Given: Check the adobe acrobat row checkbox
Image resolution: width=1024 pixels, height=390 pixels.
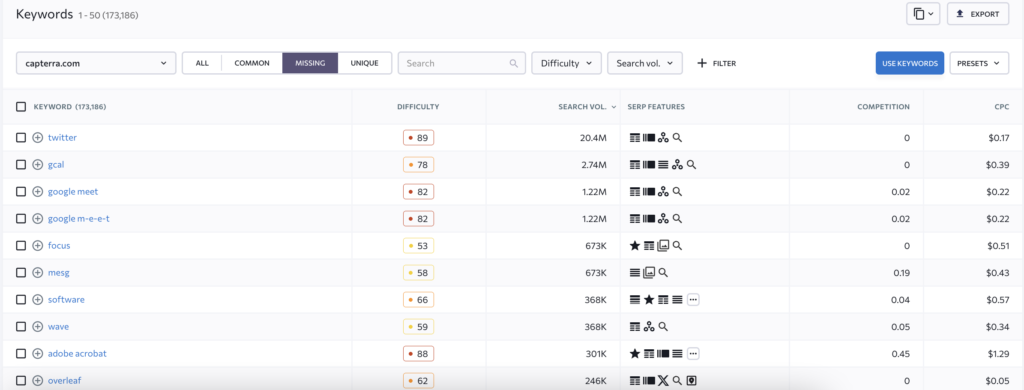Looking at the screenshot, I should pyautogui.click(x=21, y=353).
